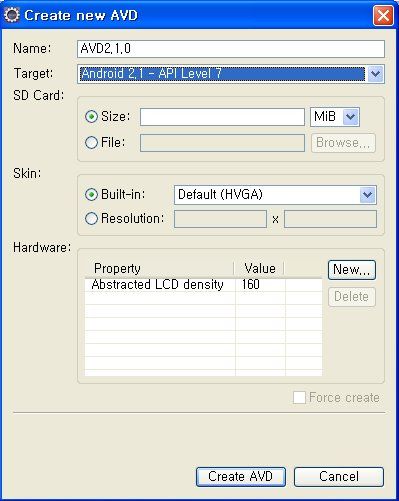
Task: Open the MiB unit dropdown
Action: [351, 117]
